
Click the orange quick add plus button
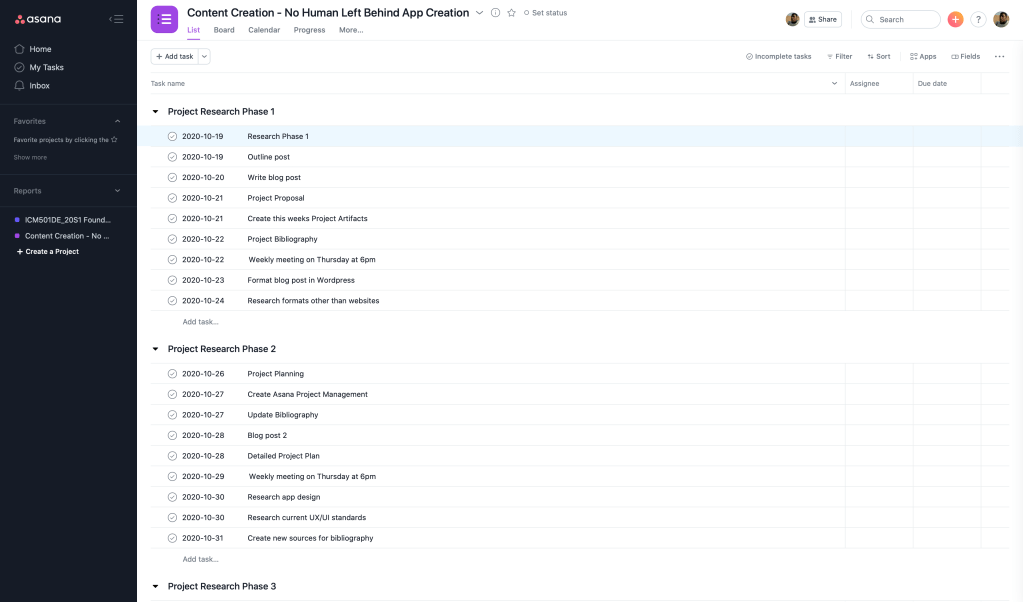click(x=955, y=19)
